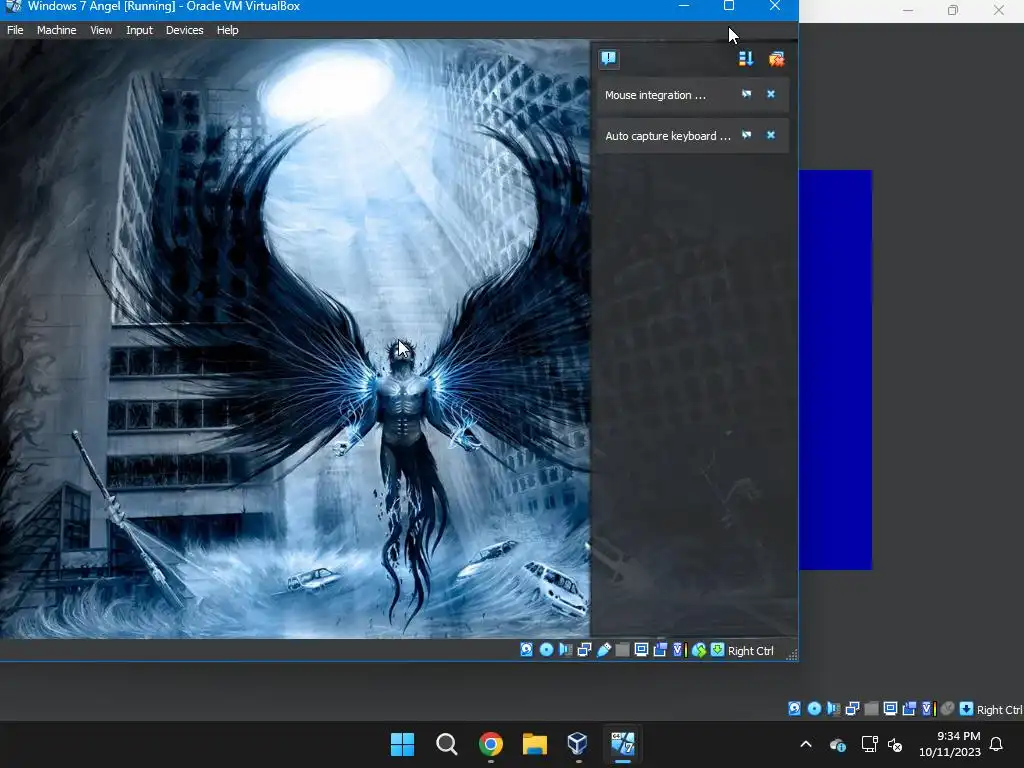The width and height of the screenshot is (1024, 768).
Task: Click the display indicator in the background VM status bar
Action: tap(890, 709)
